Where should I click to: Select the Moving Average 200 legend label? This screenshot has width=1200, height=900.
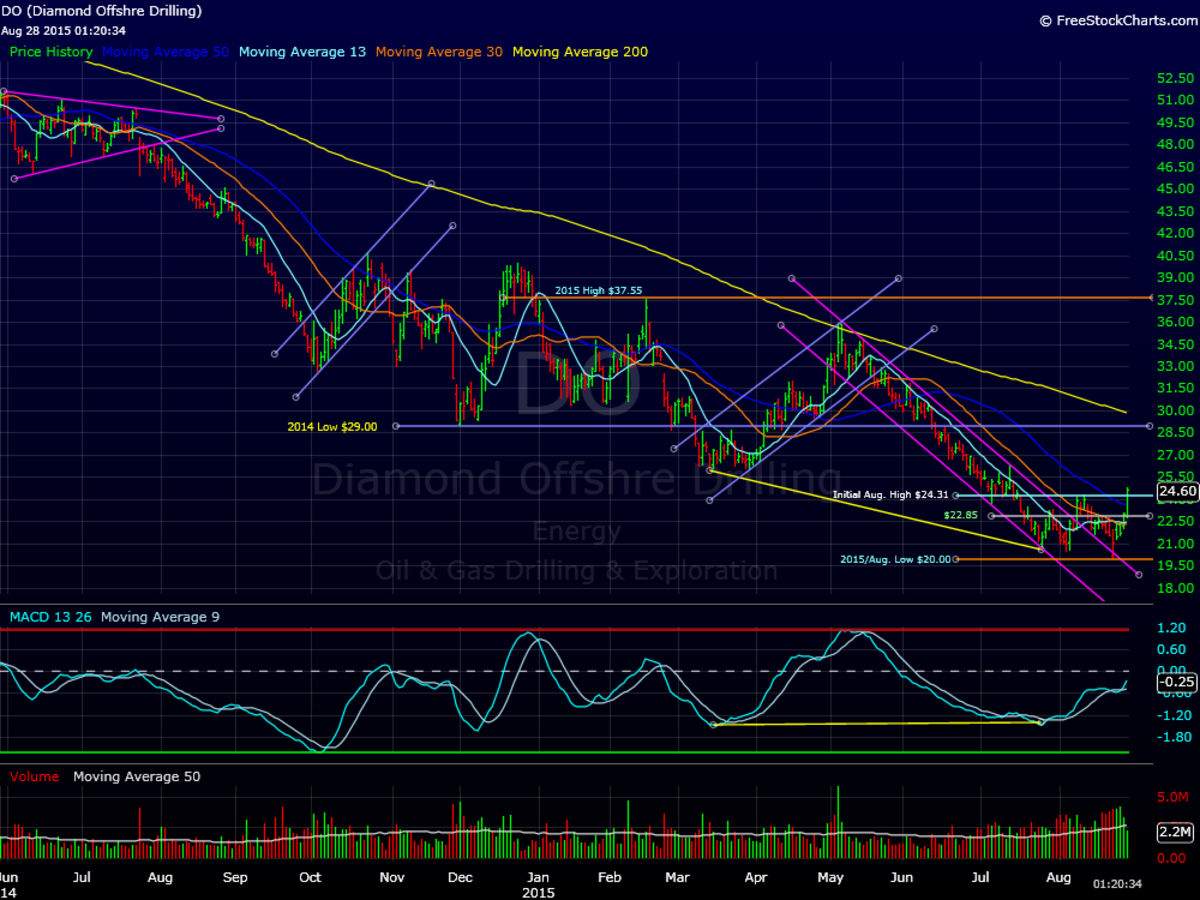pos(580,51)
